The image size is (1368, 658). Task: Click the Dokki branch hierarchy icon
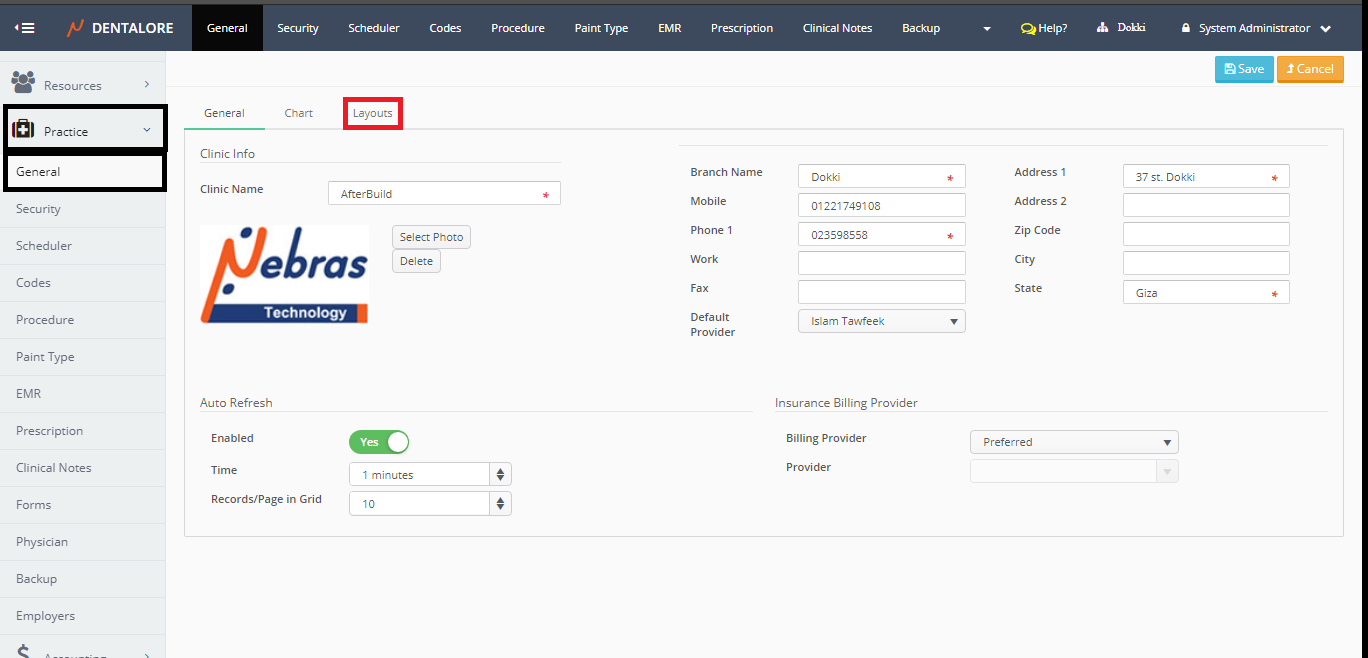pos(1103,28)
